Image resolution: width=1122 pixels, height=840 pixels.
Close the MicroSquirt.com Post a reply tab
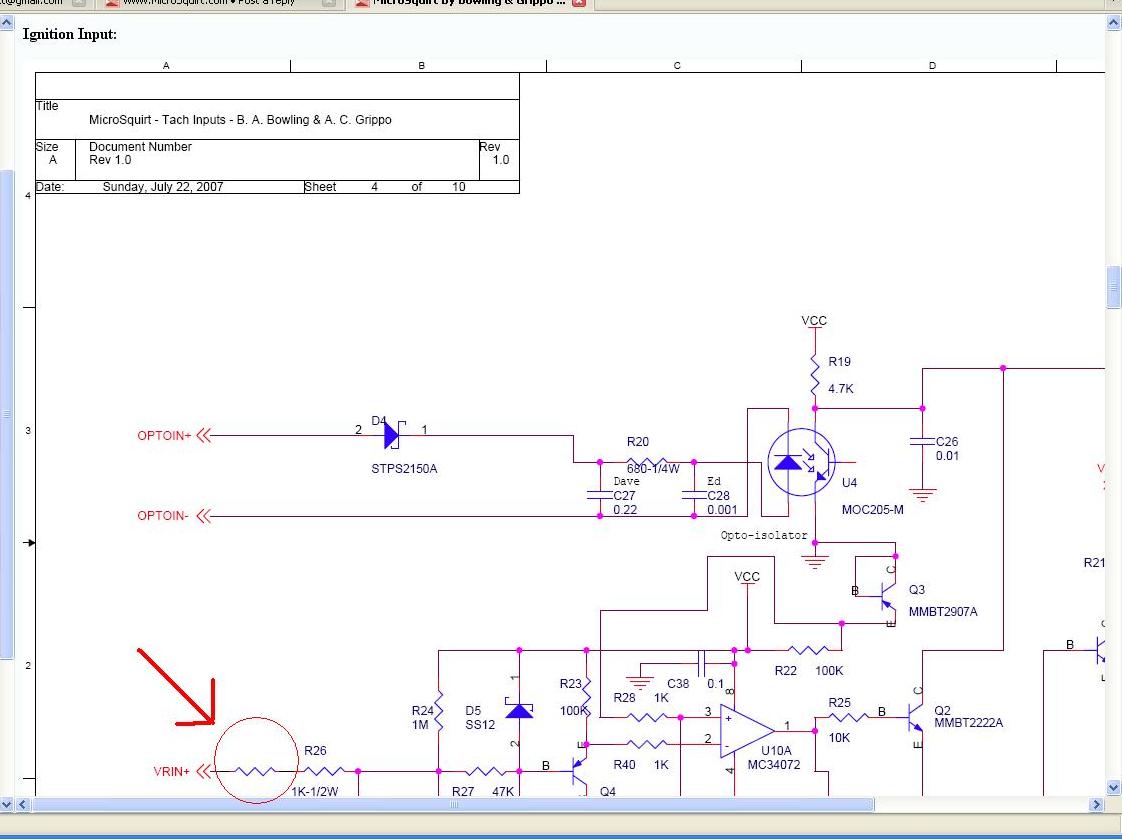coord(328,3)
